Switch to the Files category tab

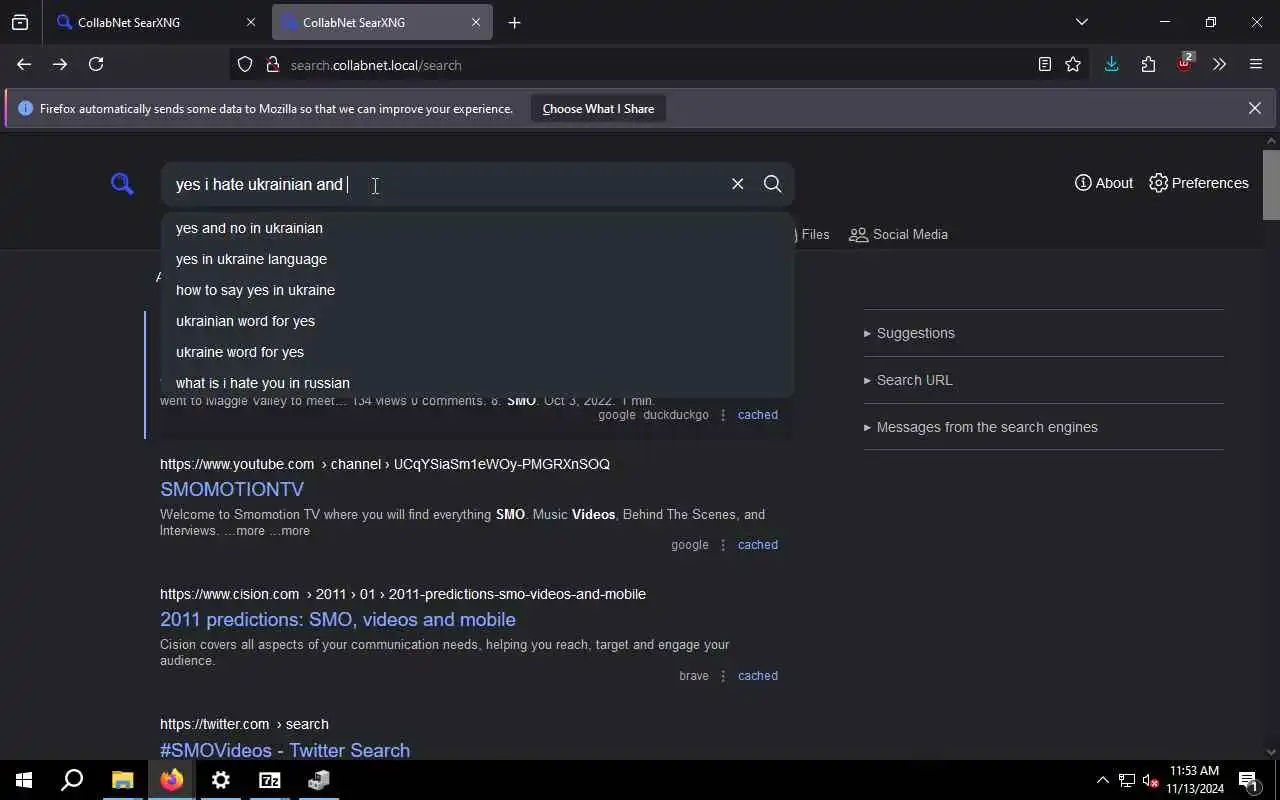point(811,234)
